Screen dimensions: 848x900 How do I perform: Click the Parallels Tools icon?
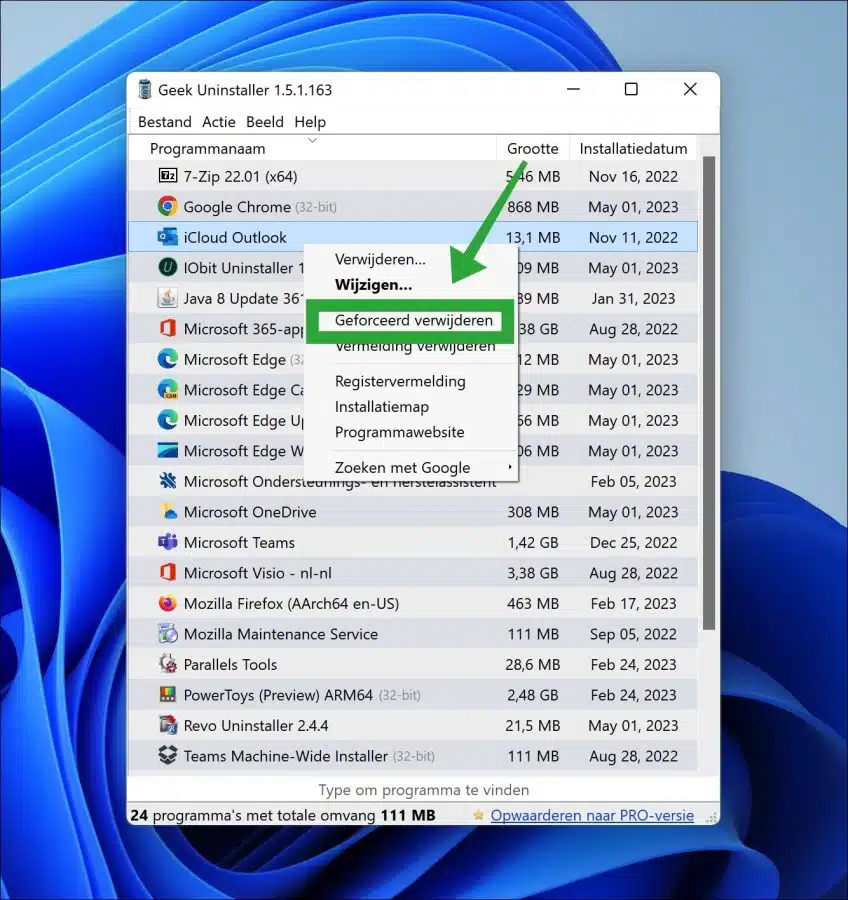(168, 664)
